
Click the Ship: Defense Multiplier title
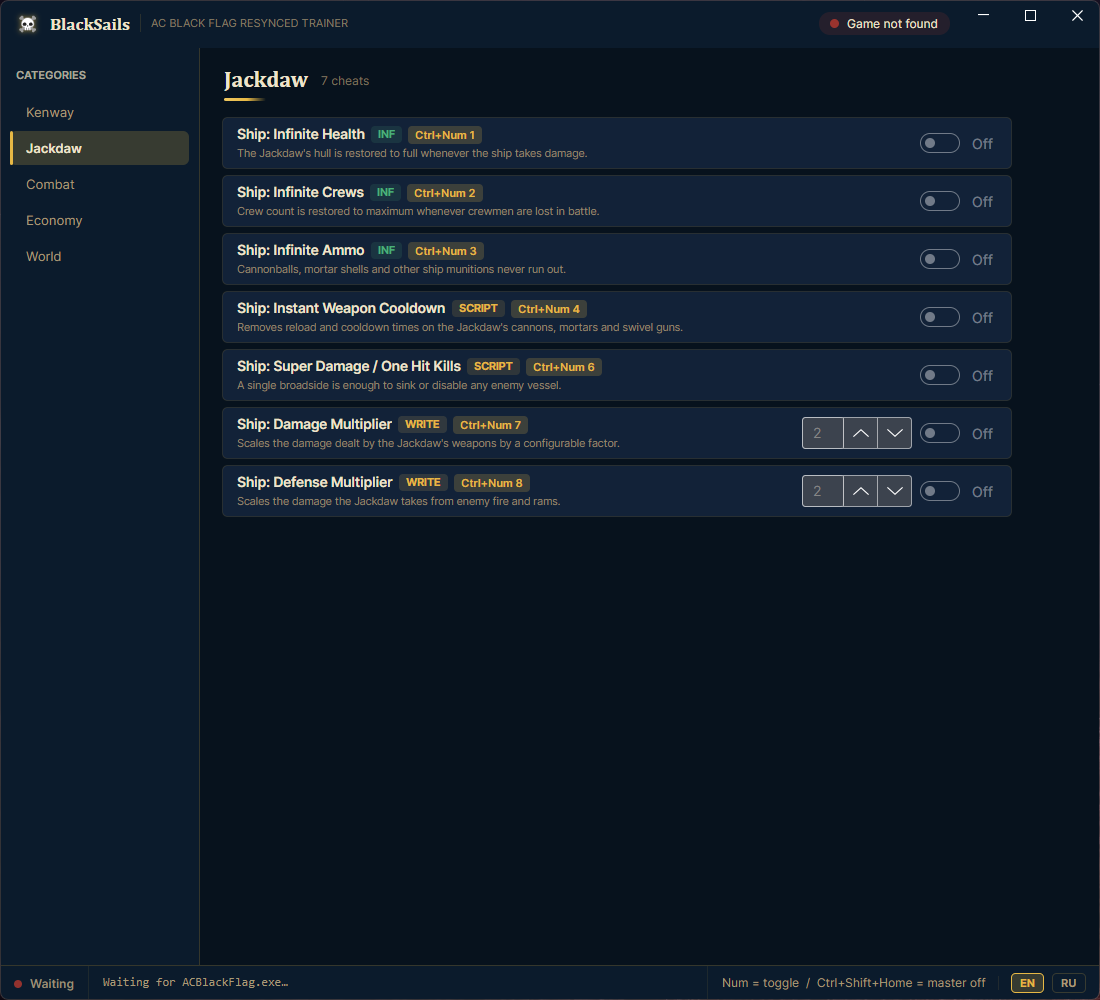pyautogui.click(x=315, y=482)
